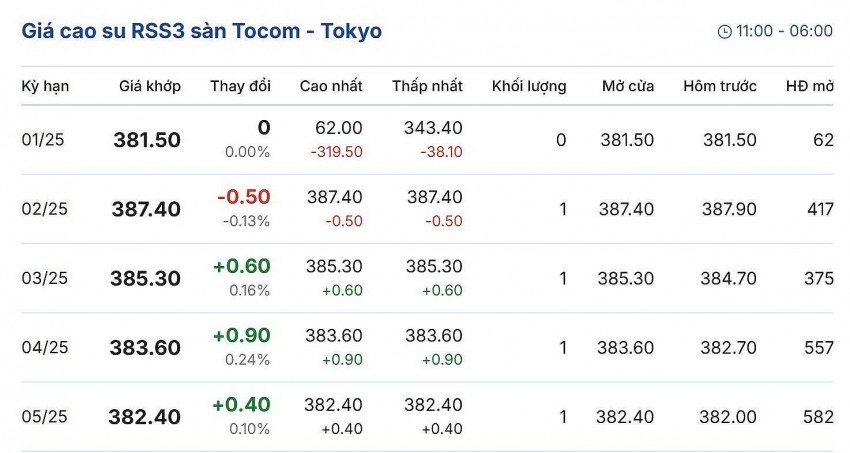Click the Thấp nhất column header
This screenshot has height=453, width=850.
[x=427, y=86]
